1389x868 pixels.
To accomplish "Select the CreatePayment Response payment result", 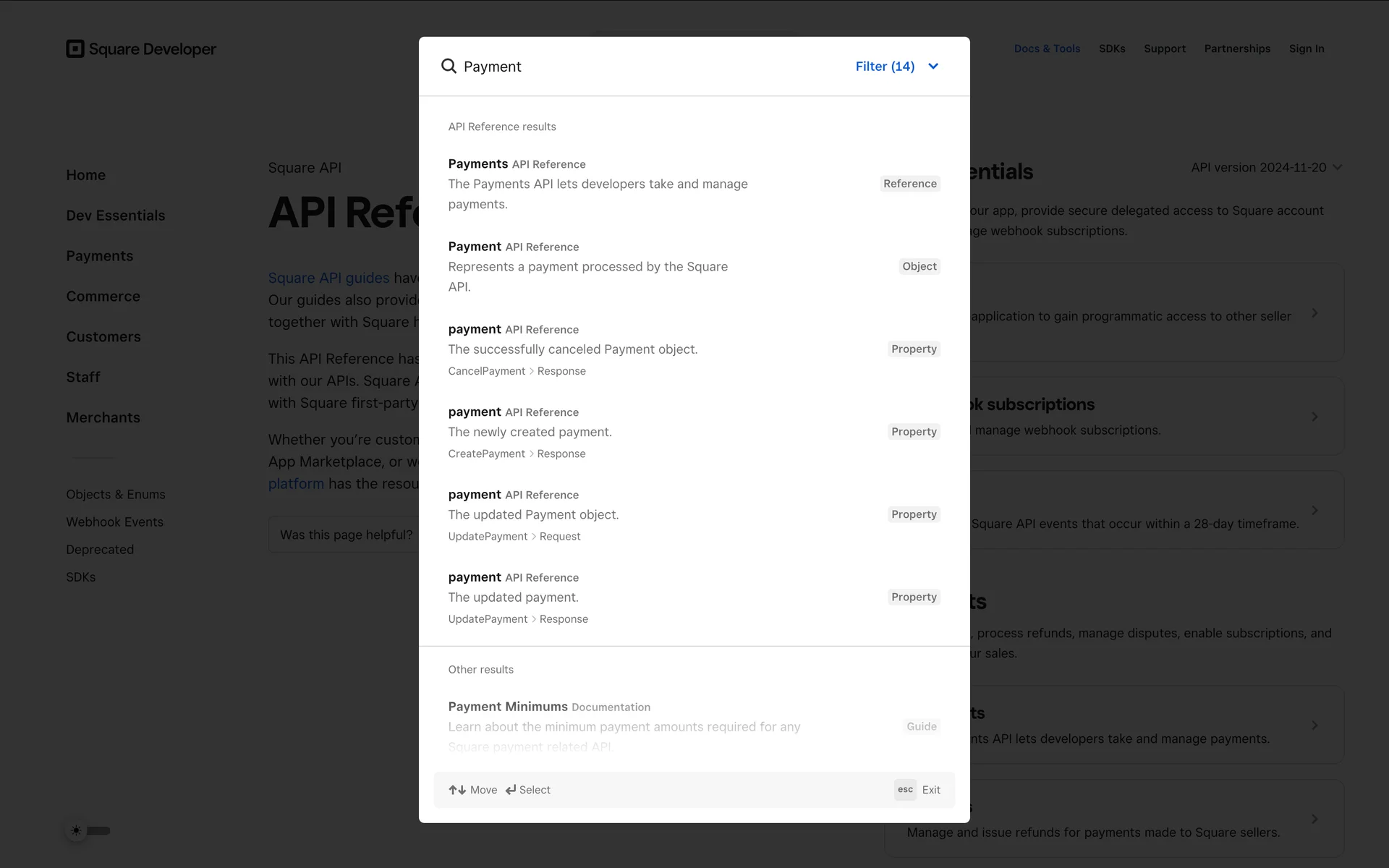I will [530, 432].
